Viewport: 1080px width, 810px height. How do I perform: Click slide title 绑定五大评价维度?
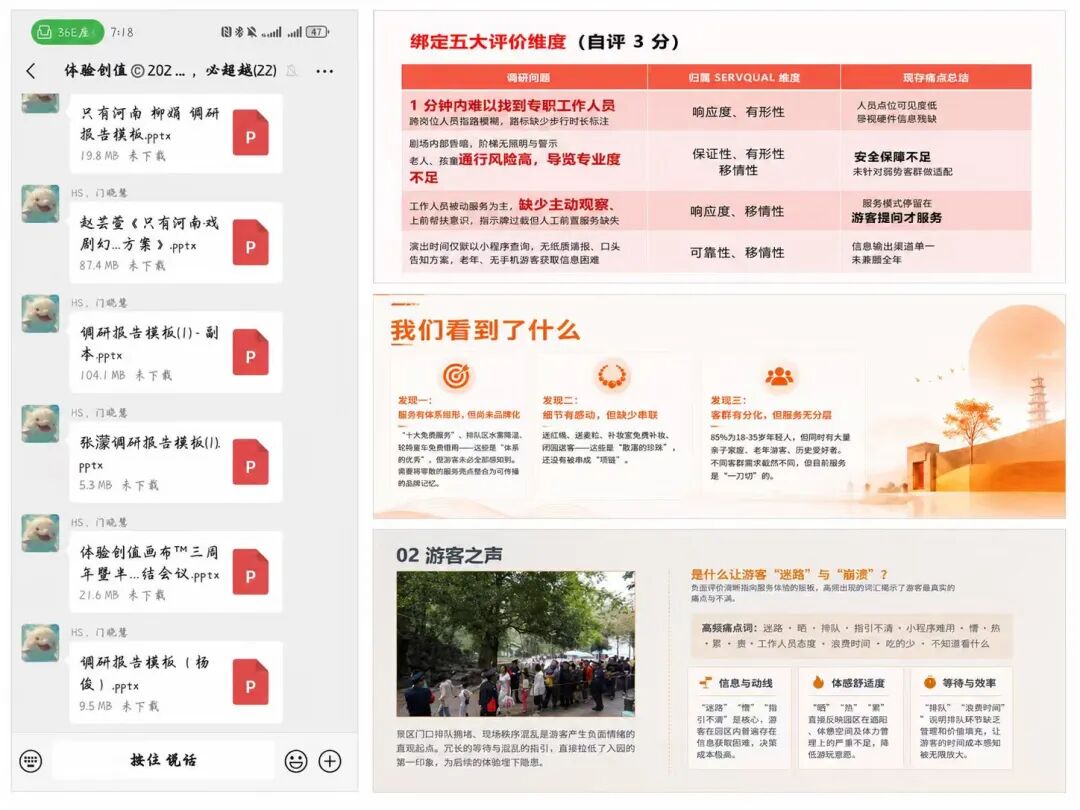[488, 42]
